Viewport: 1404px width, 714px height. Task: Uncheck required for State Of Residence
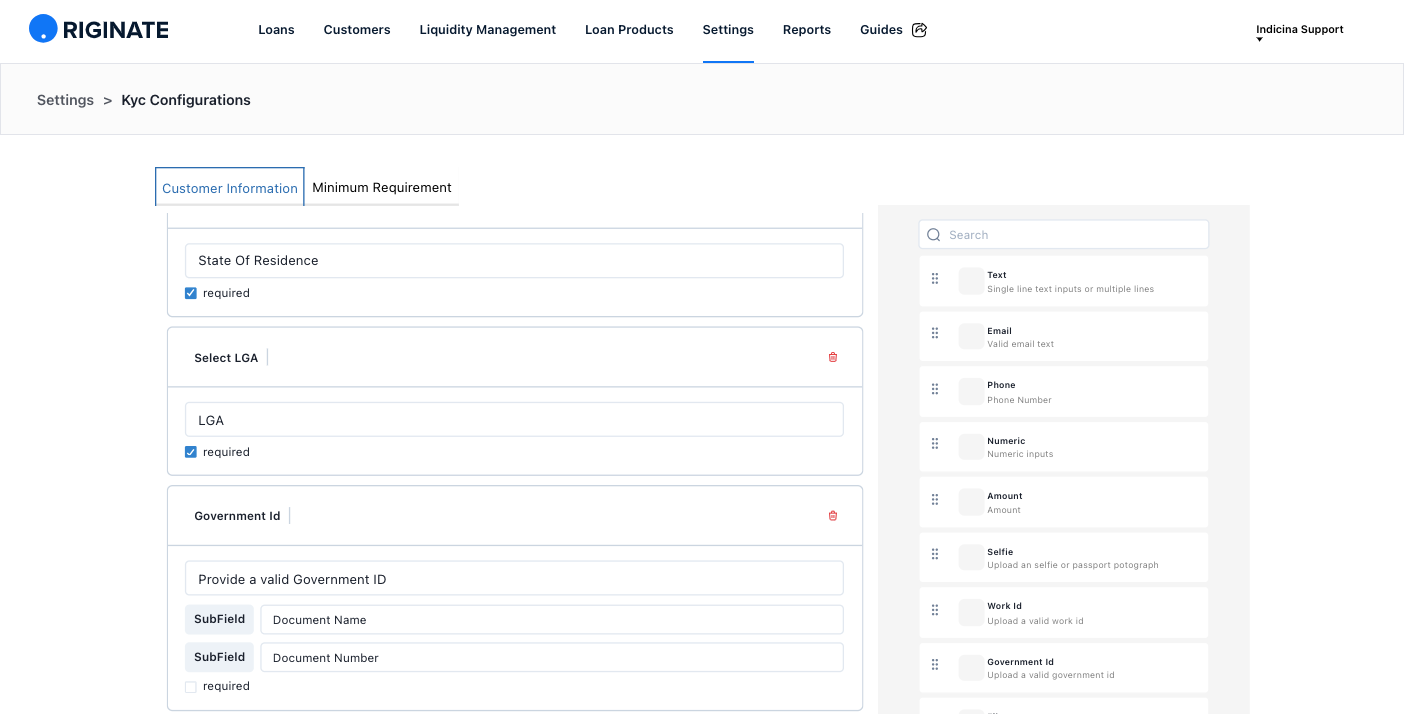[x=191, y=293]
